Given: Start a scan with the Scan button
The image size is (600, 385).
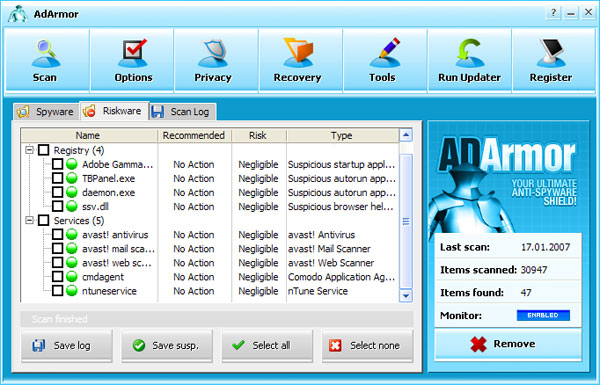Looking at the screenshot, I should coord(46,60).
